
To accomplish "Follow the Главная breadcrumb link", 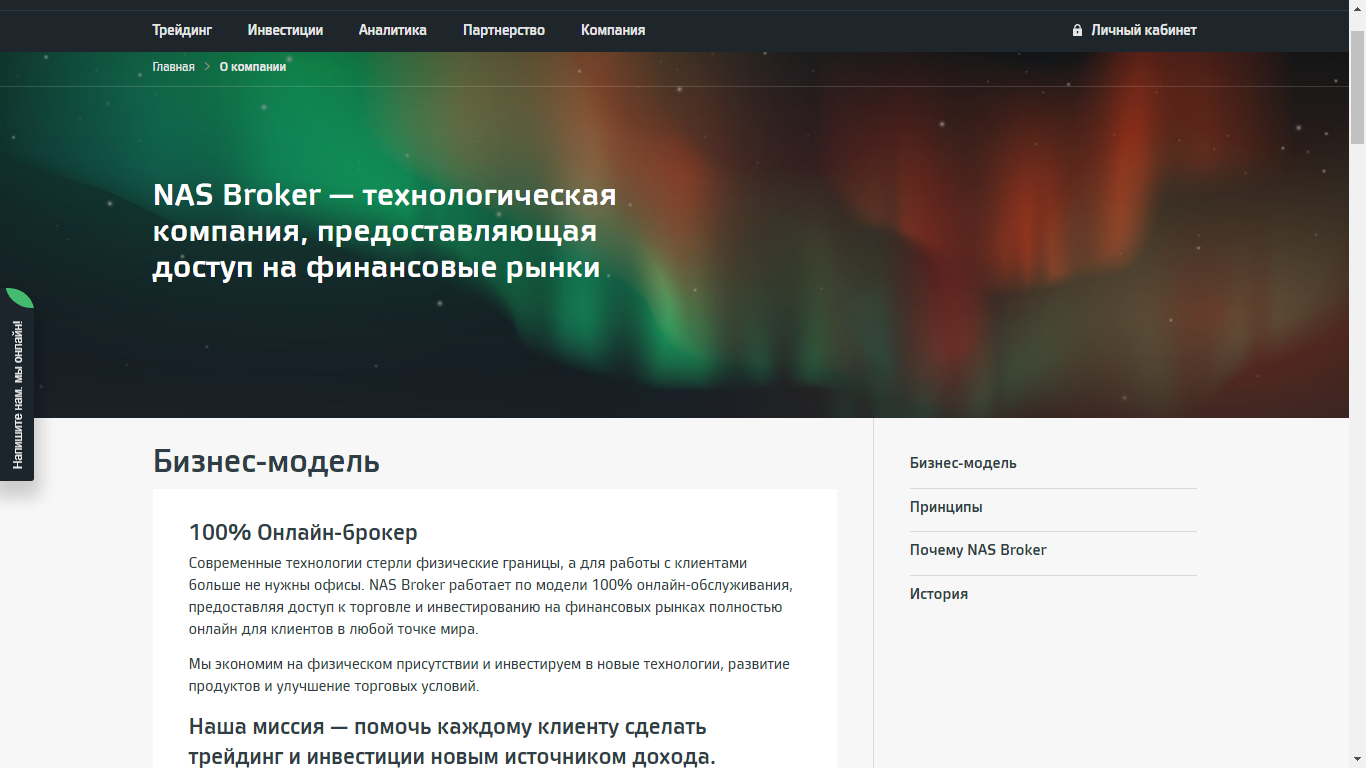I will tap(174, 67).
